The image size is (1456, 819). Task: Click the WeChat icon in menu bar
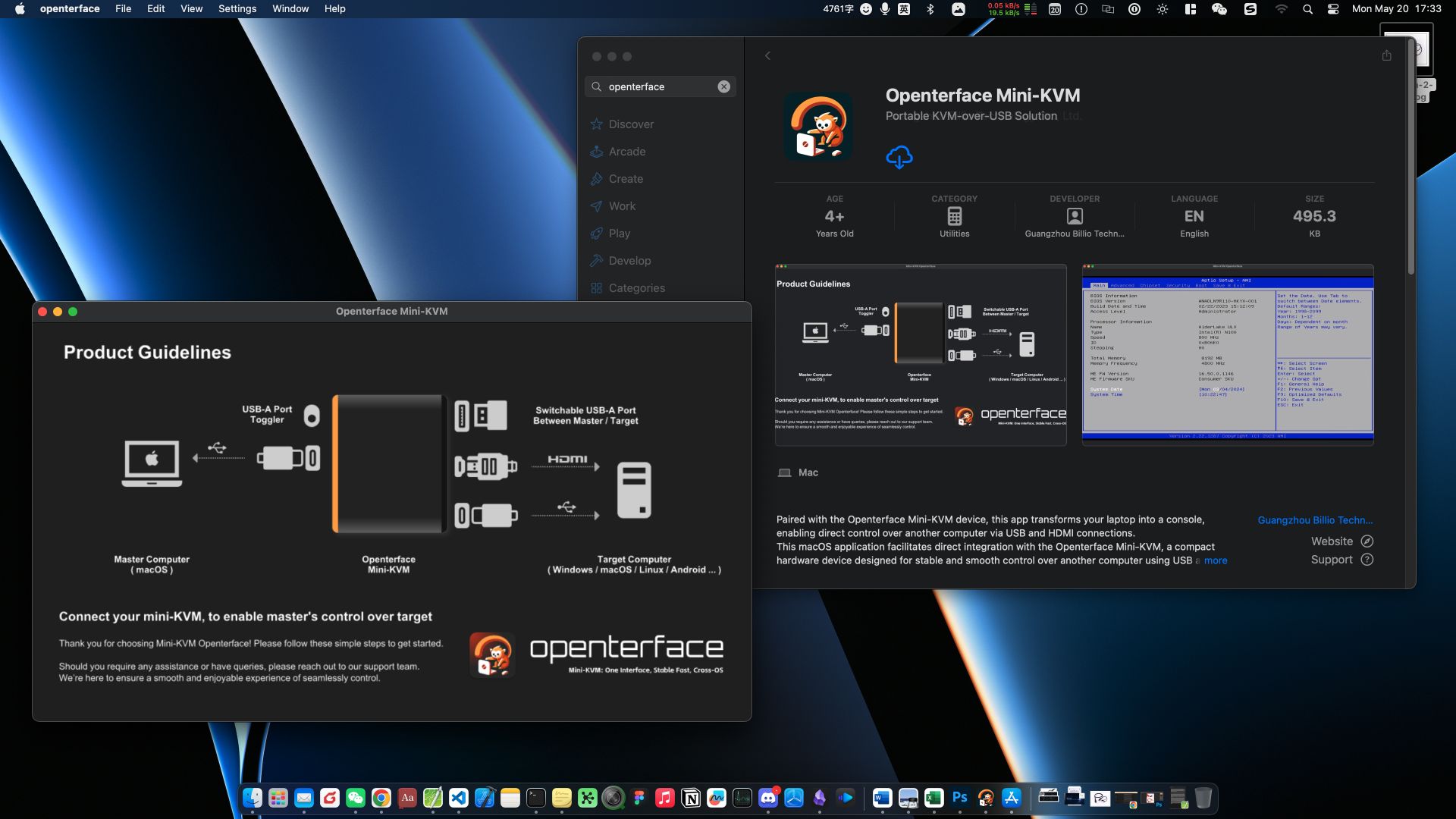click(x=1219, y=9)
